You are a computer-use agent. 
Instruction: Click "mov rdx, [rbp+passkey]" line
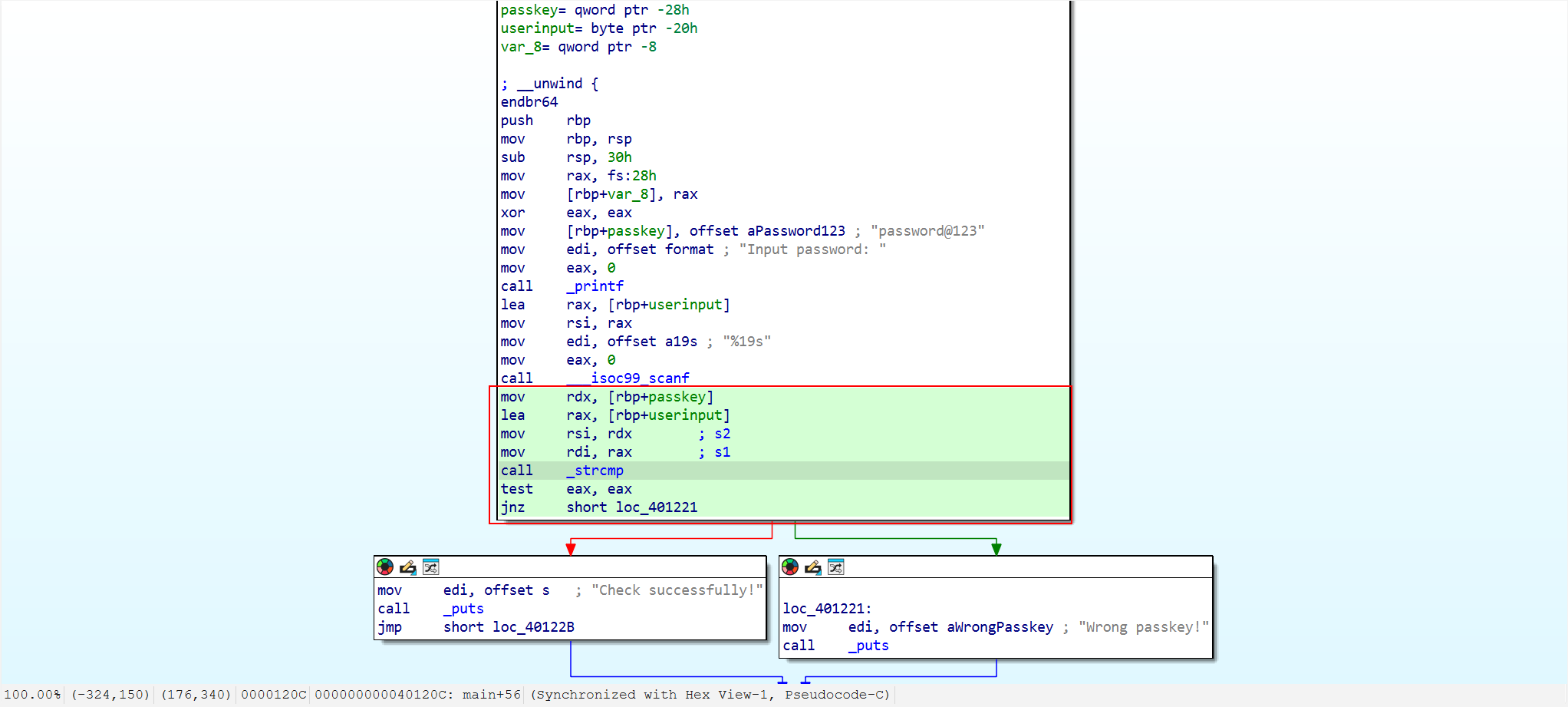(607, 397)
